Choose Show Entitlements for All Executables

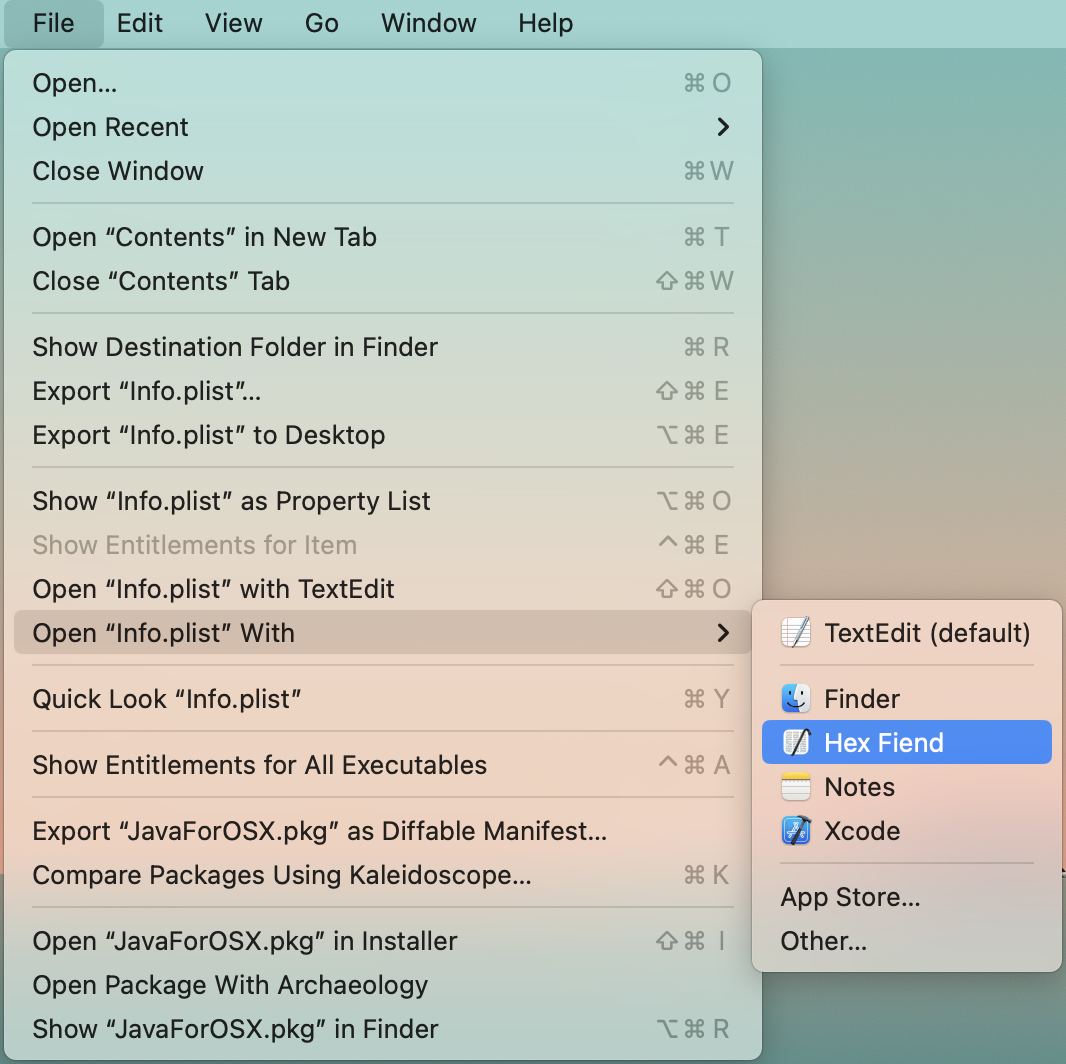click(x=260, y=765)
